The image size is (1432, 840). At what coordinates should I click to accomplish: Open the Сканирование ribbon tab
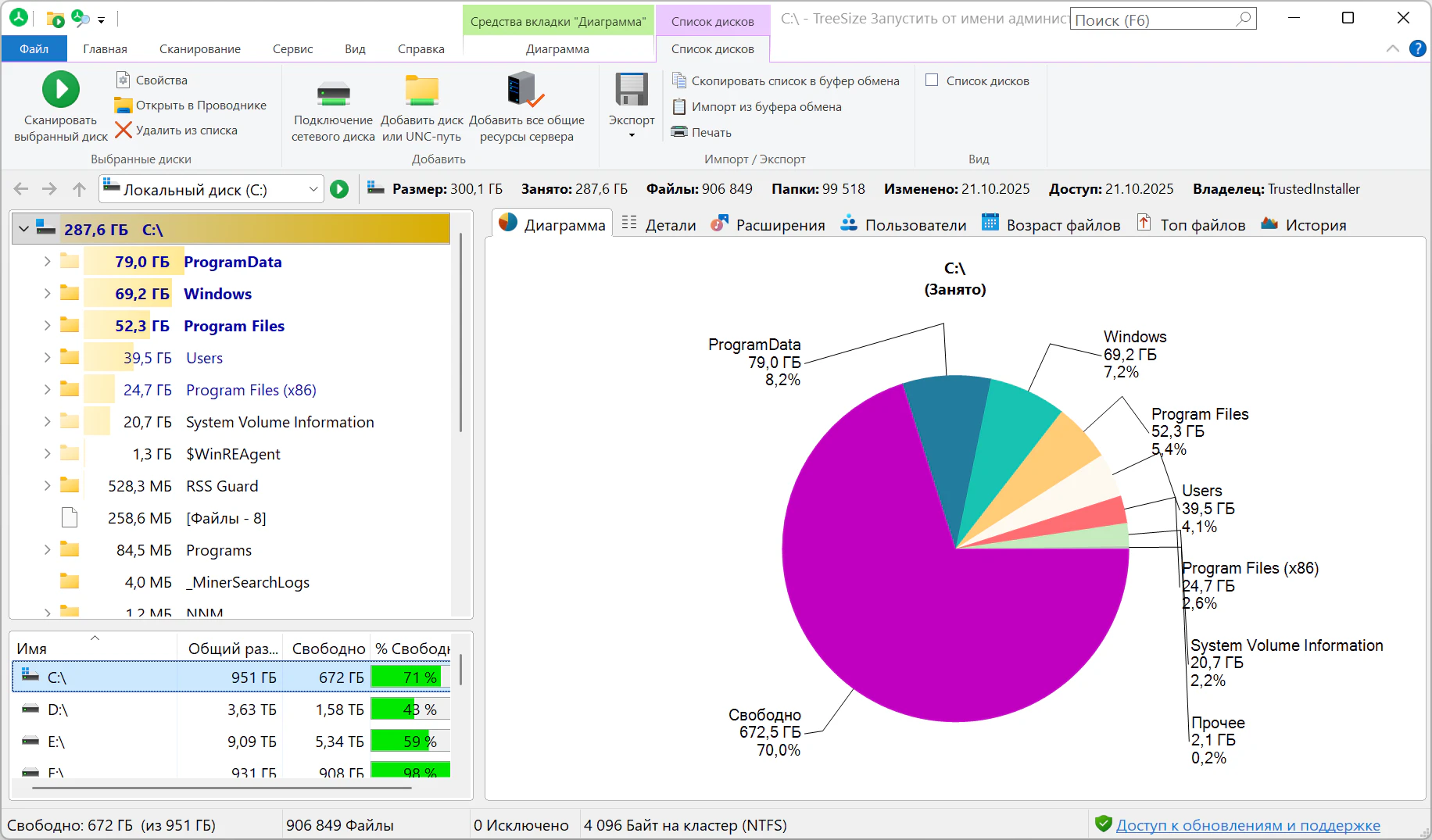pyautogui.click(x=200, y=48)
